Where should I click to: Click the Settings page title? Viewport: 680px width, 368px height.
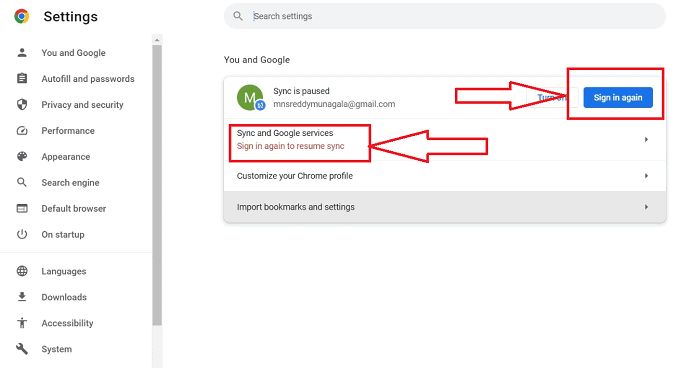pyautogui.click(x=71, y=16)
